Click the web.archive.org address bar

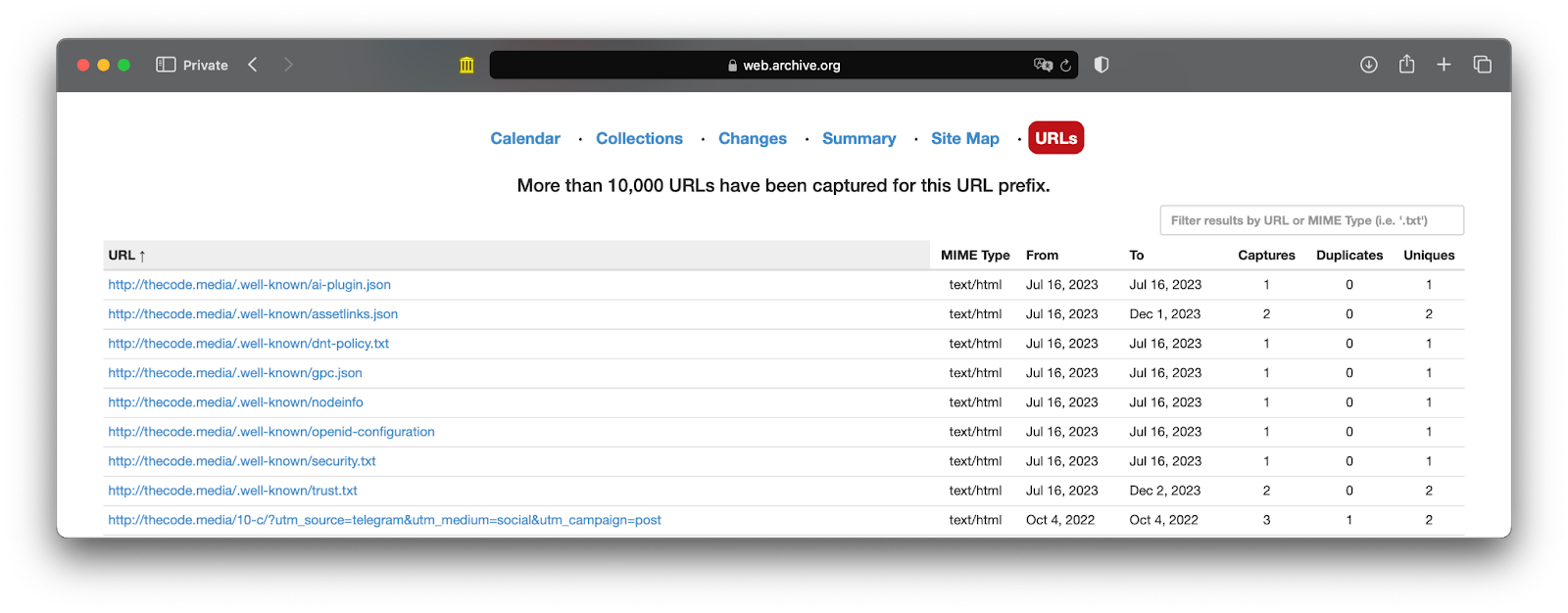click(784, 66)
